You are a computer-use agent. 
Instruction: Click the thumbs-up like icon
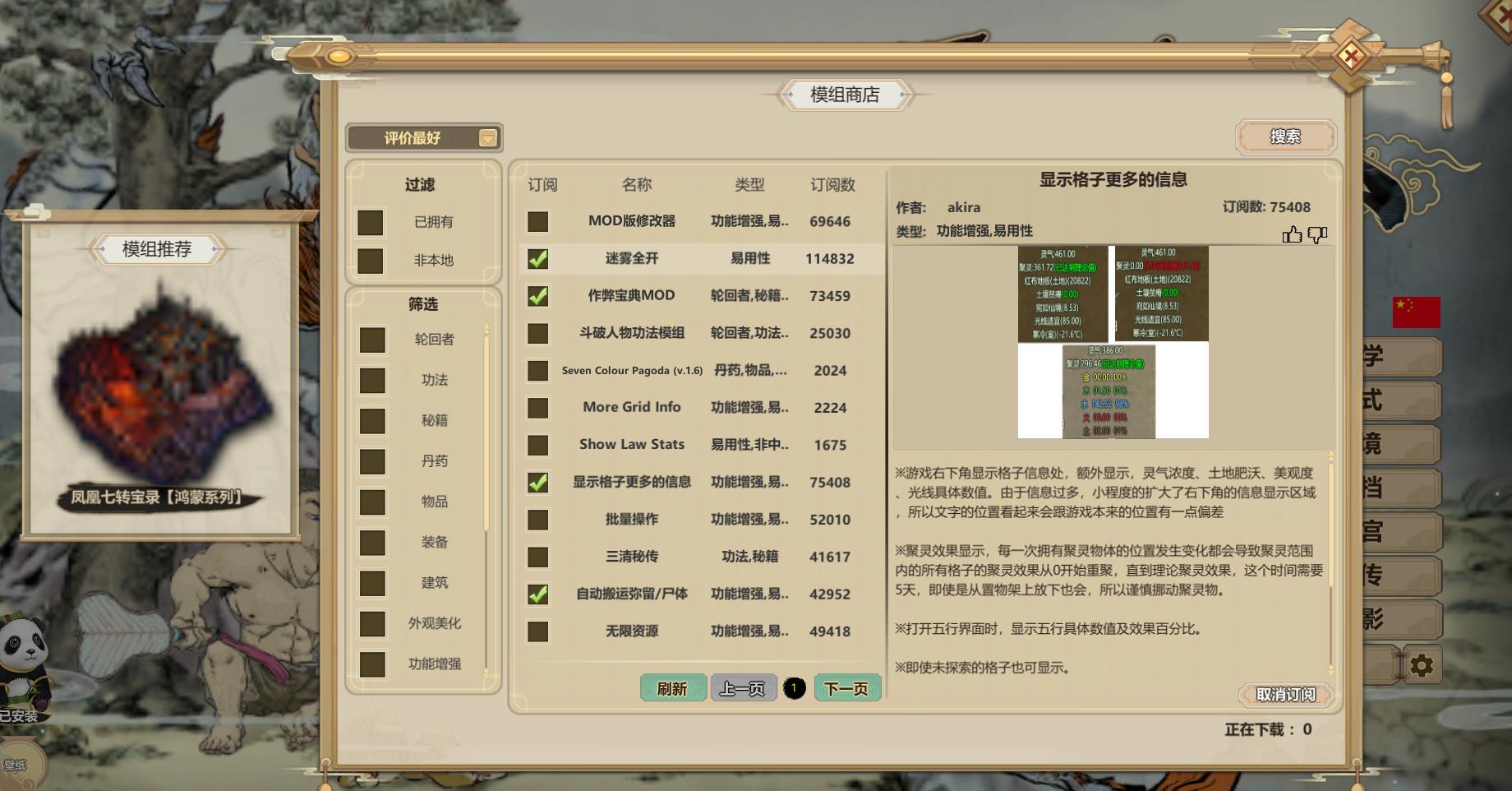(1292, 235)
